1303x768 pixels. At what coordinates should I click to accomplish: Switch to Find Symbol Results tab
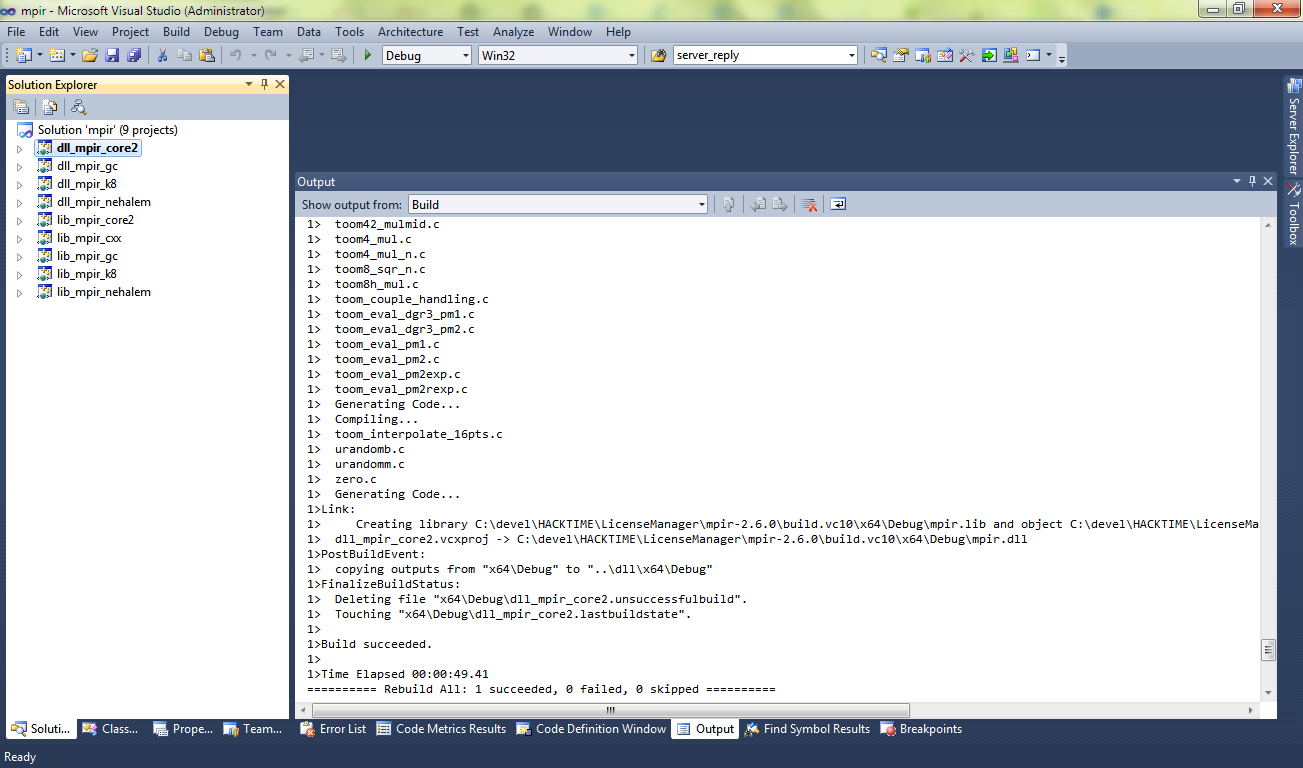[807, 729]
